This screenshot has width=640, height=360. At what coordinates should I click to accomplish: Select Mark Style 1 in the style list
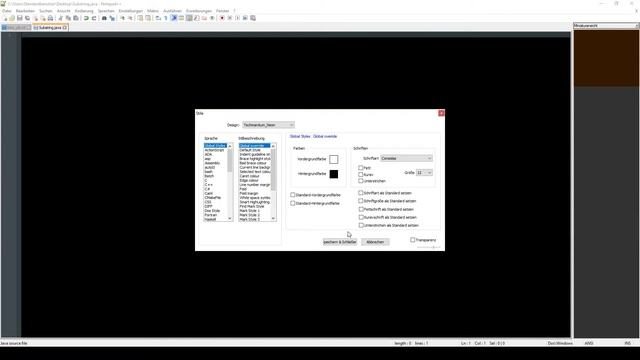[249, 211]
